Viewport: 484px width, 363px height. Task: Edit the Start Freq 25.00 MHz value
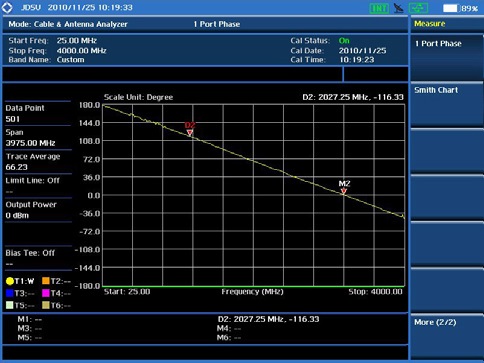click(x=77, y=41)
